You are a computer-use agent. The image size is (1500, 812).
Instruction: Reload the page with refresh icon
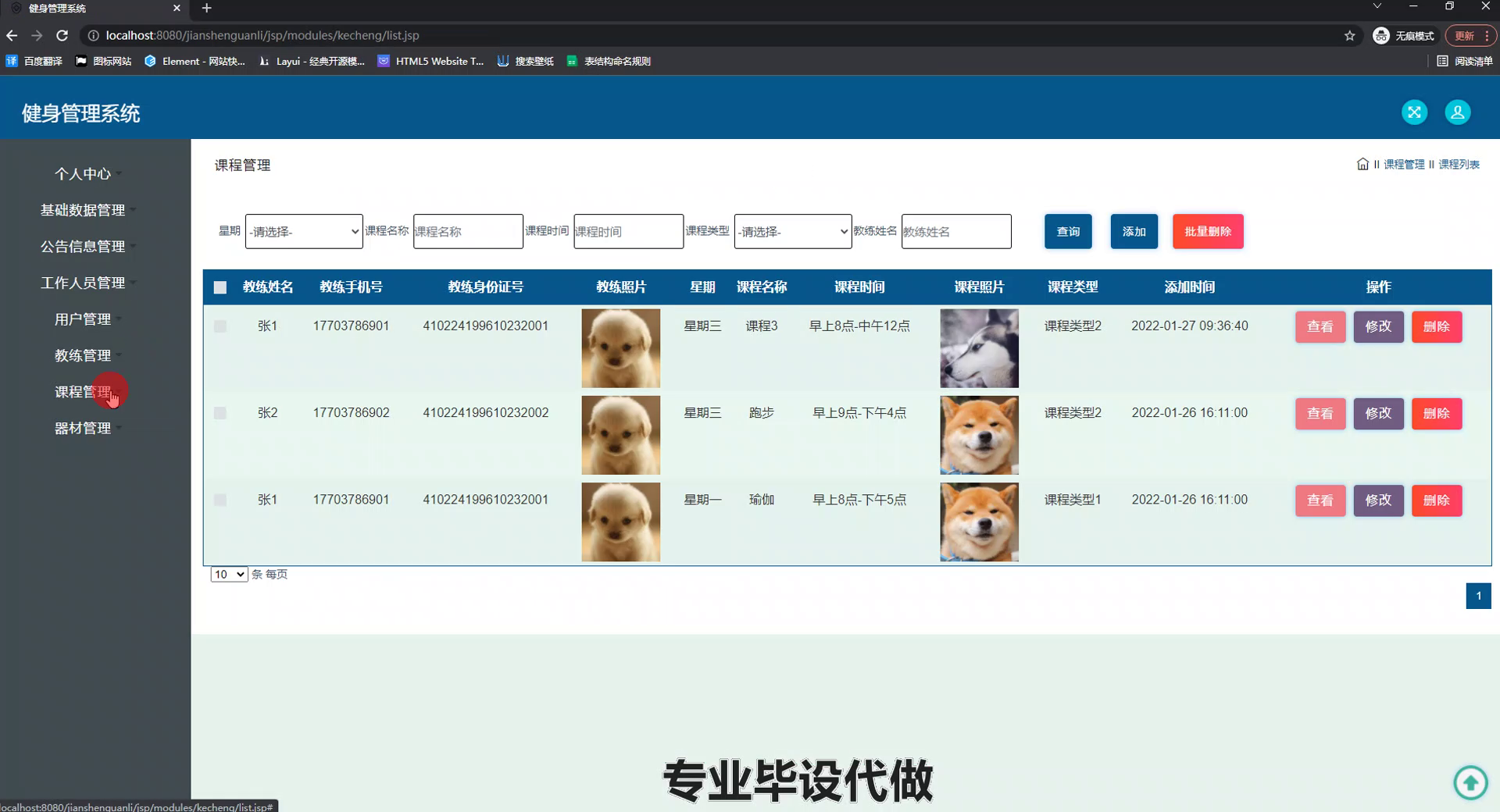point(62,35)
